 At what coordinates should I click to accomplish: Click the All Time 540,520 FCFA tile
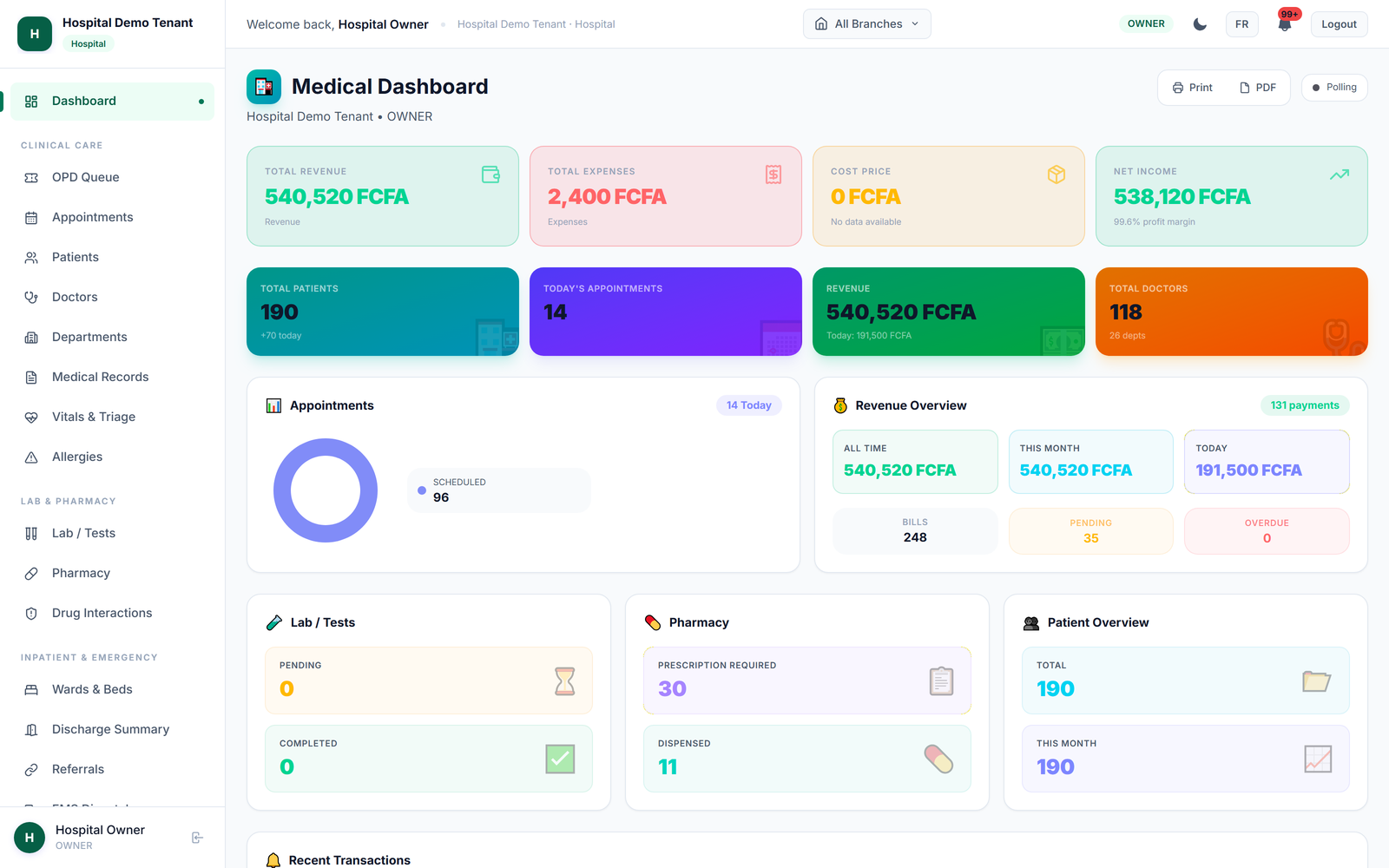pyautogui.click(x=915, y=462)
